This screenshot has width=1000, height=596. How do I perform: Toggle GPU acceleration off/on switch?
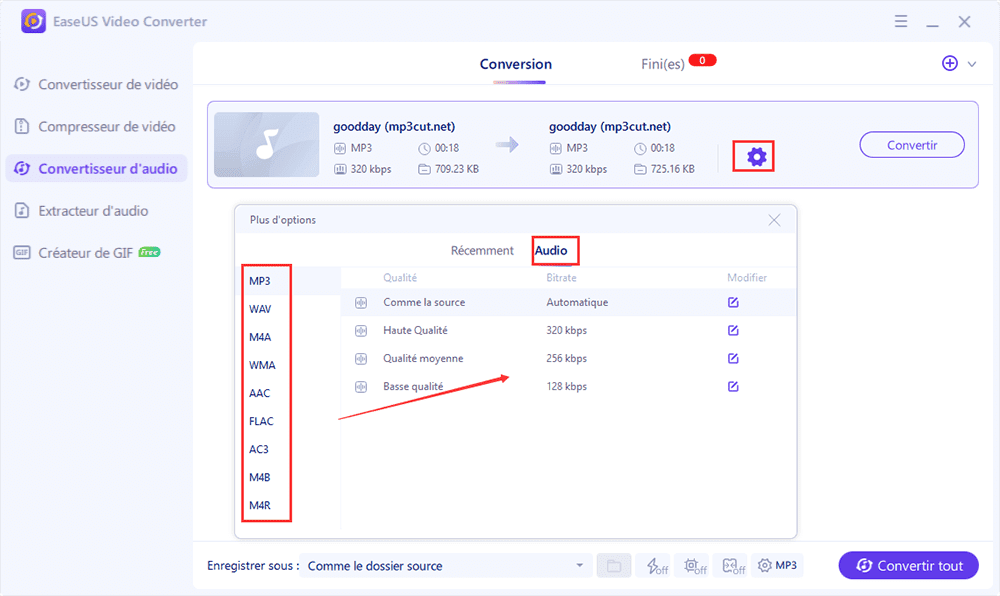pos(691,566)
